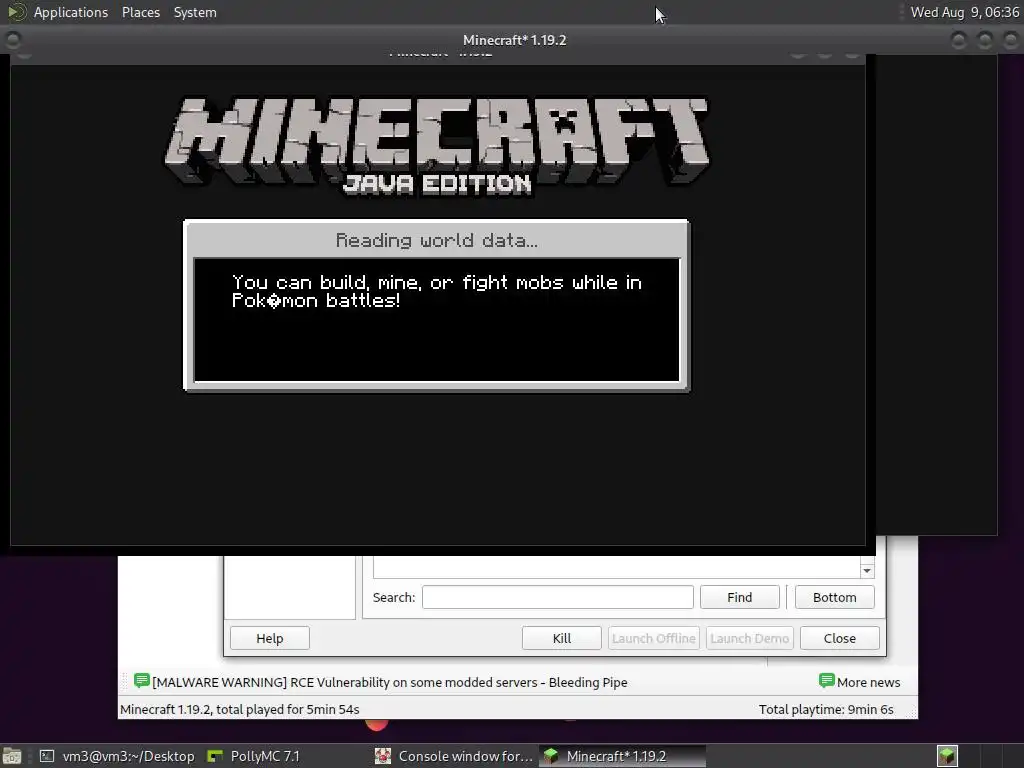Click the clock showing Wed Aug 9
Image resolution: width=1024 pixels, height=768 pixels.
965,12
